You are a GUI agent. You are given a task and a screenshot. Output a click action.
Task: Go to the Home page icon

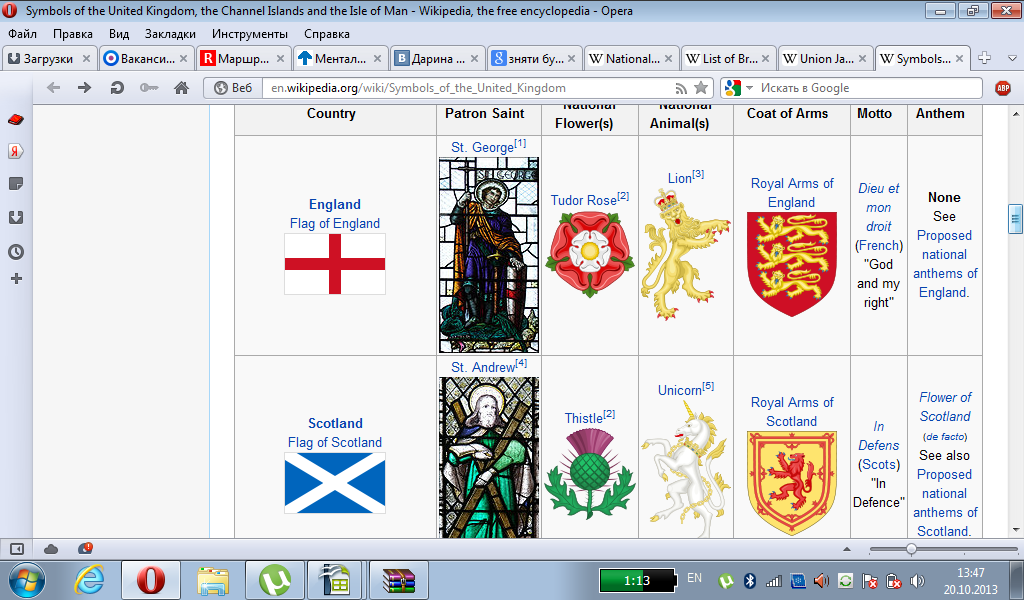[x=181, y=87]
